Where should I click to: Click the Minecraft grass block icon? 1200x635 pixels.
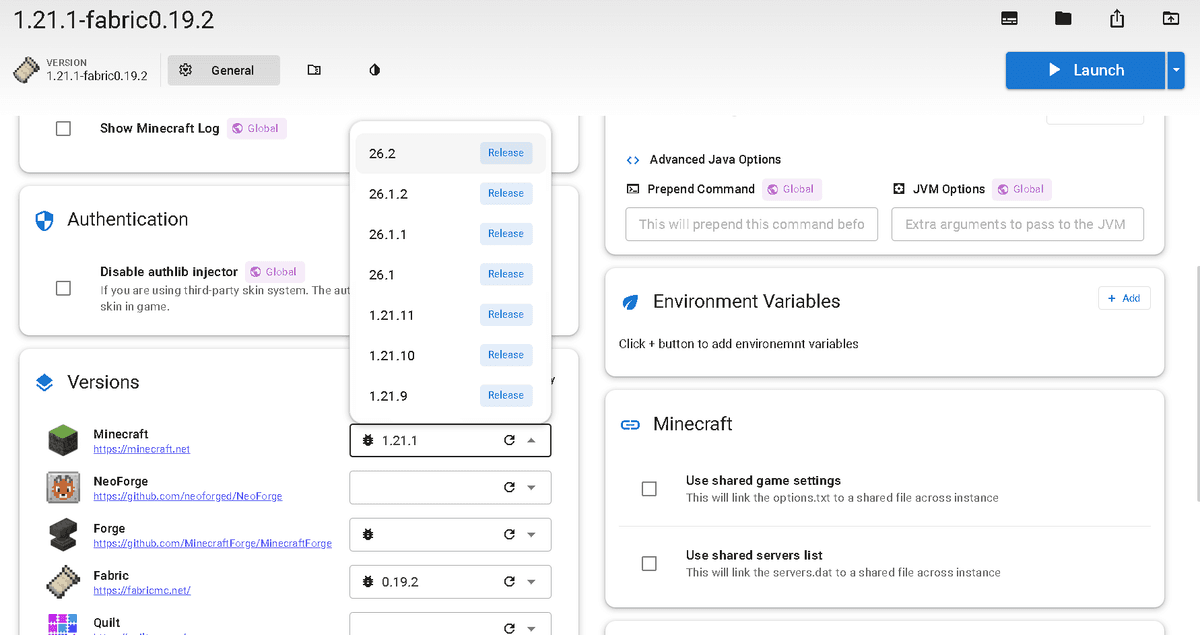click(62, 441)
